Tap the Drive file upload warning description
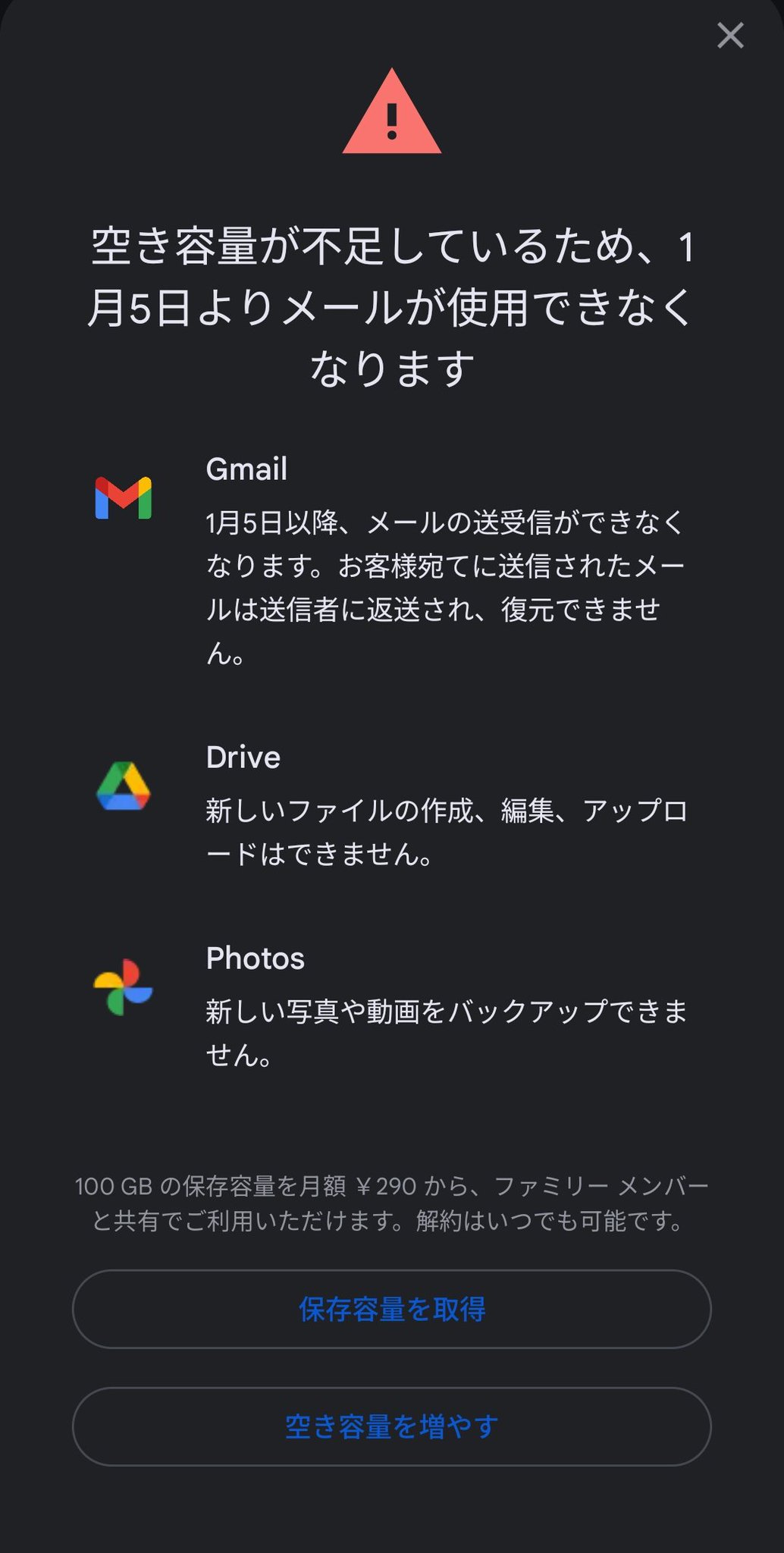The height and width of the screenshot is (1553, 784). click(446, 833)
